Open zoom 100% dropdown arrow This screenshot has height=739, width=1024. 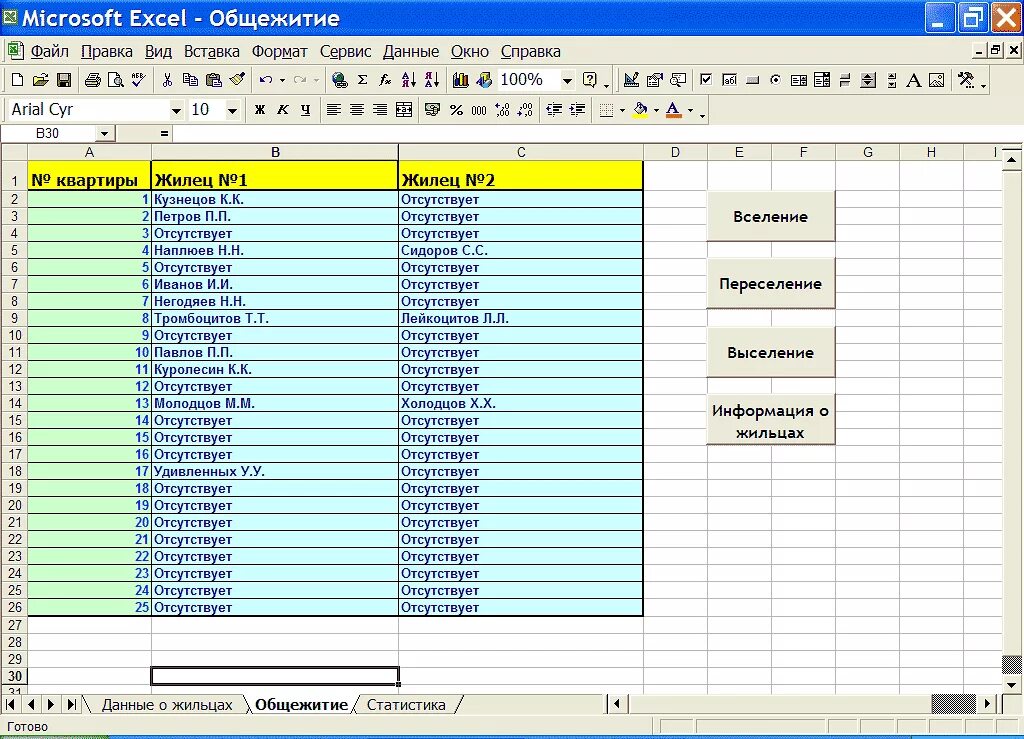click(567, 80)
